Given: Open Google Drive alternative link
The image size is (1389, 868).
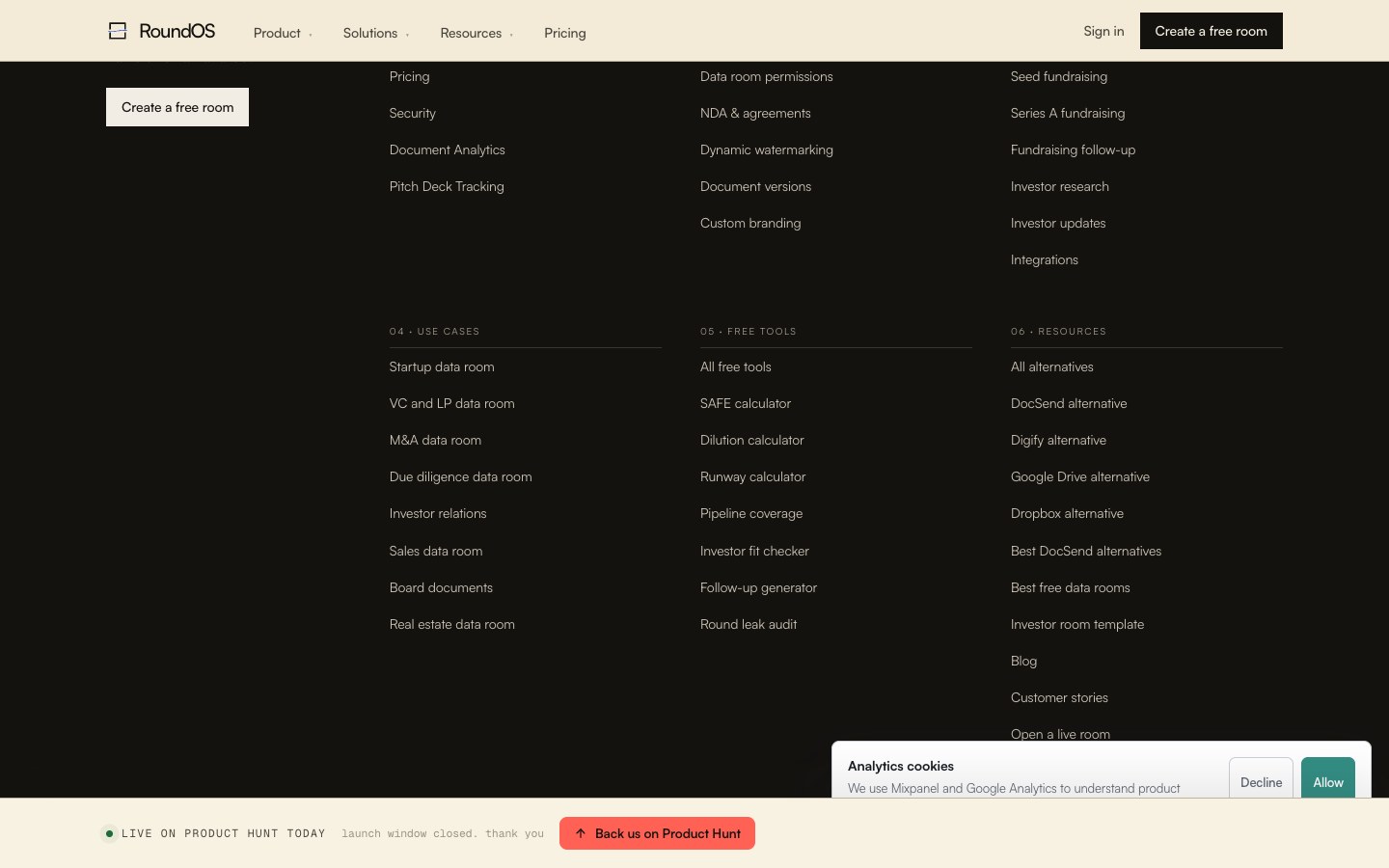Looking at the screenshot, I should click(x=1080, y=476).
